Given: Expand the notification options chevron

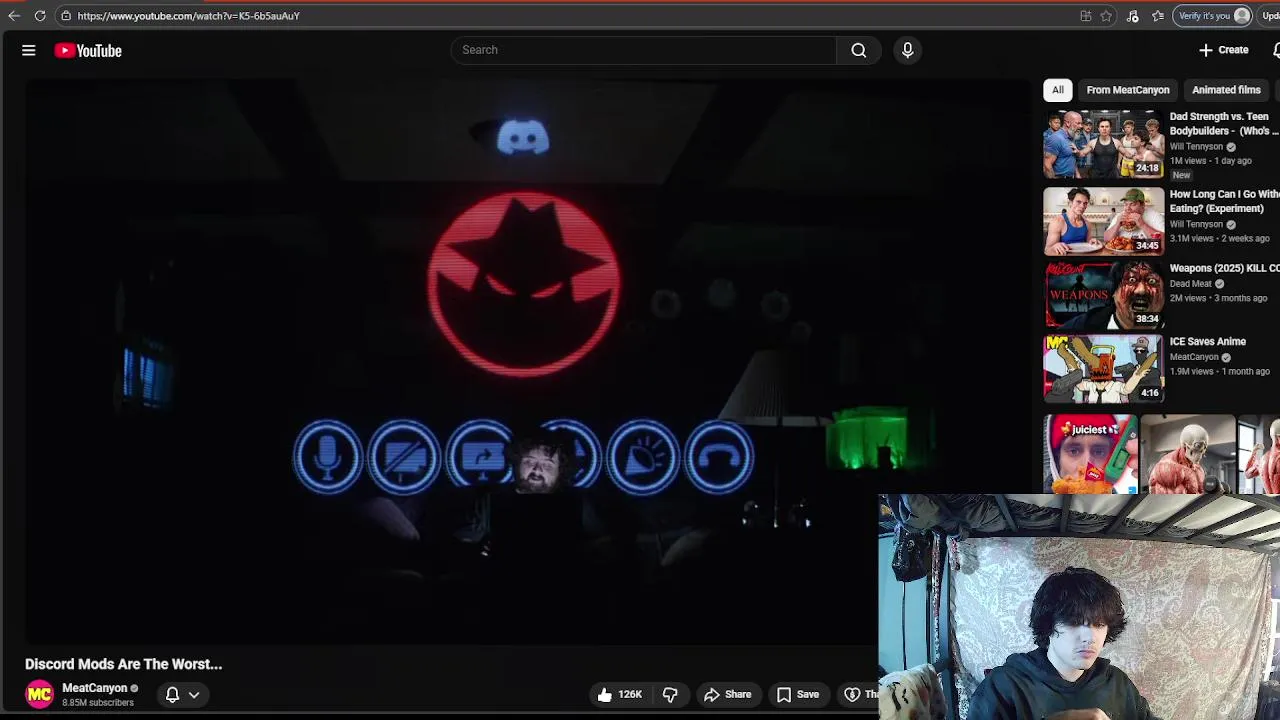Looking at the screenshot, I should pyautogui.click(x=194, y=694).
